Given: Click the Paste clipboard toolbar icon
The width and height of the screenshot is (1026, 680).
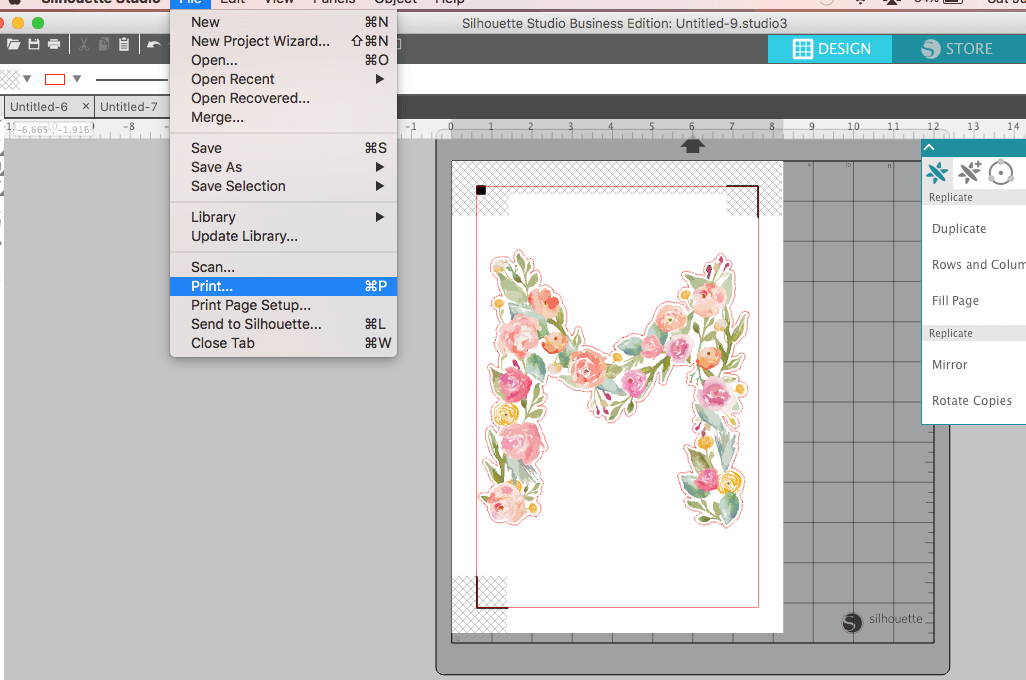Looking at the screenshot, I should (x=124, y=45).
